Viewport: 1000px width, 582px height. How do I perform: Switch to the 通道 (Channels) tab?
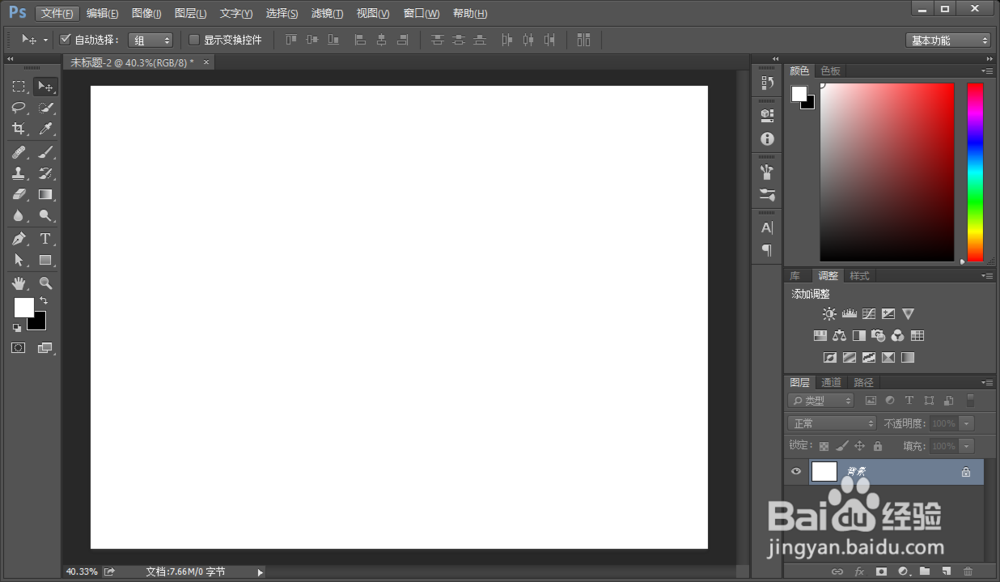pyautogui.click(x=830, y=381)
